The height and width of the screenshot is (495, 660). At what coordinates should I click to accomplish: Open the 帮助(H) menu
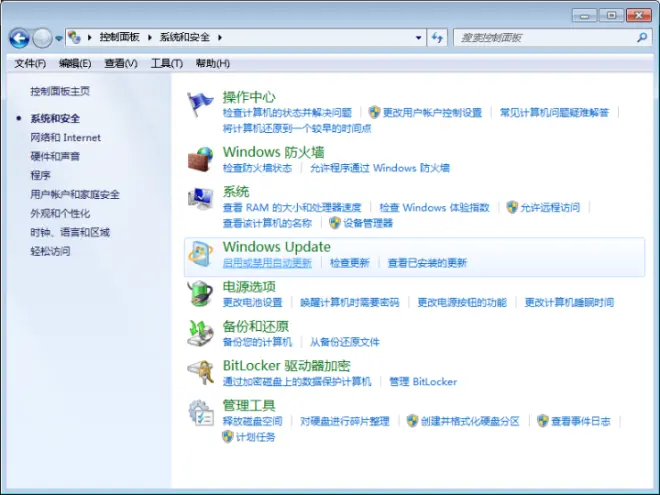click(213, 64)
